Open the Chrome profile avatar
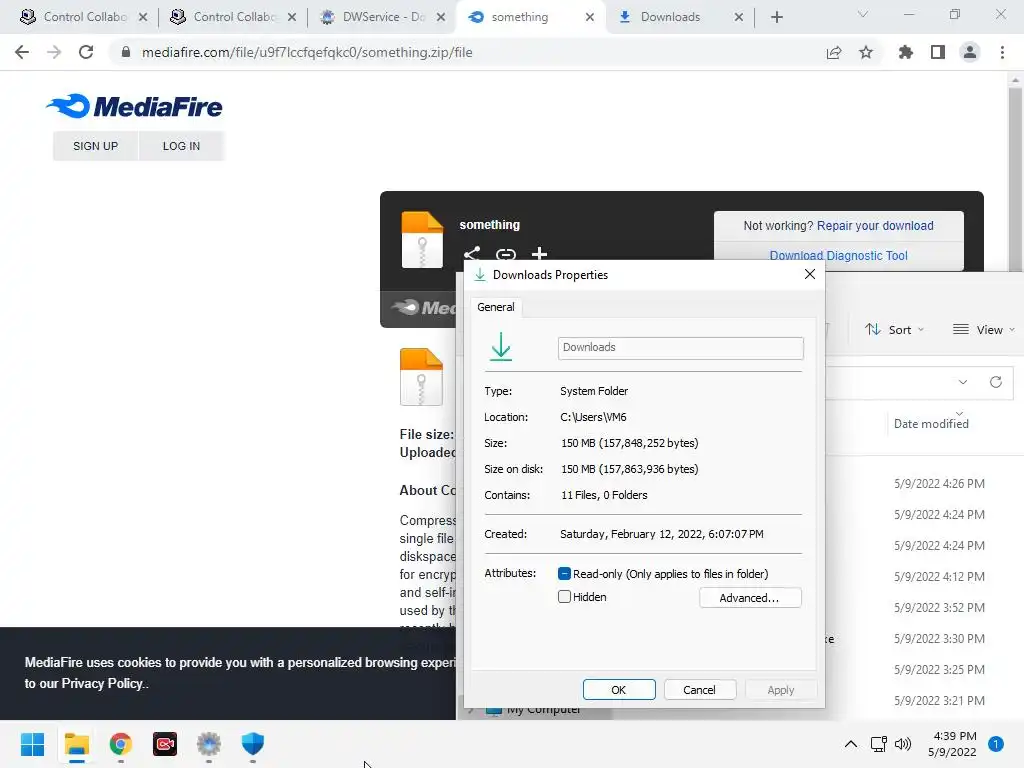 point(970,52)
